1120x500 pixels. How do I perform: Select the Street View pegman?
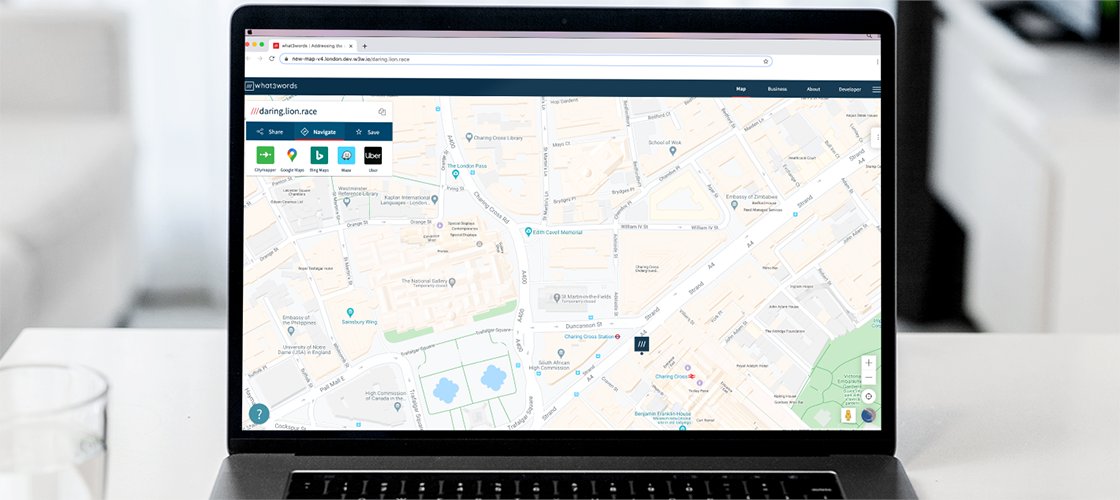pos(848,416)
